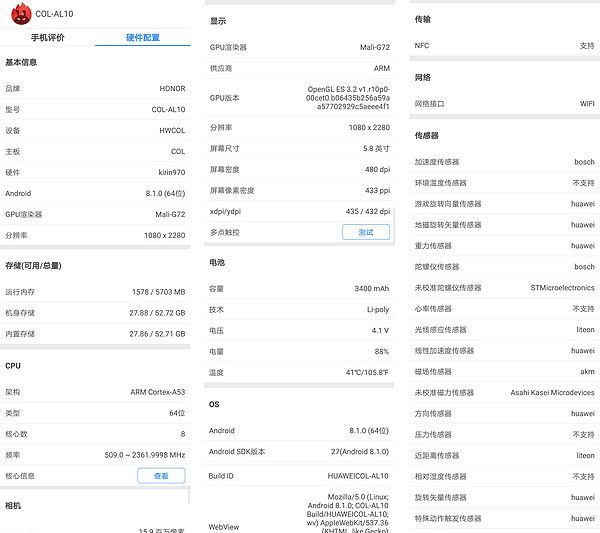Click the 核心数 row label
The width and height of the screenshot is (600, 533).
coord(16,434)
